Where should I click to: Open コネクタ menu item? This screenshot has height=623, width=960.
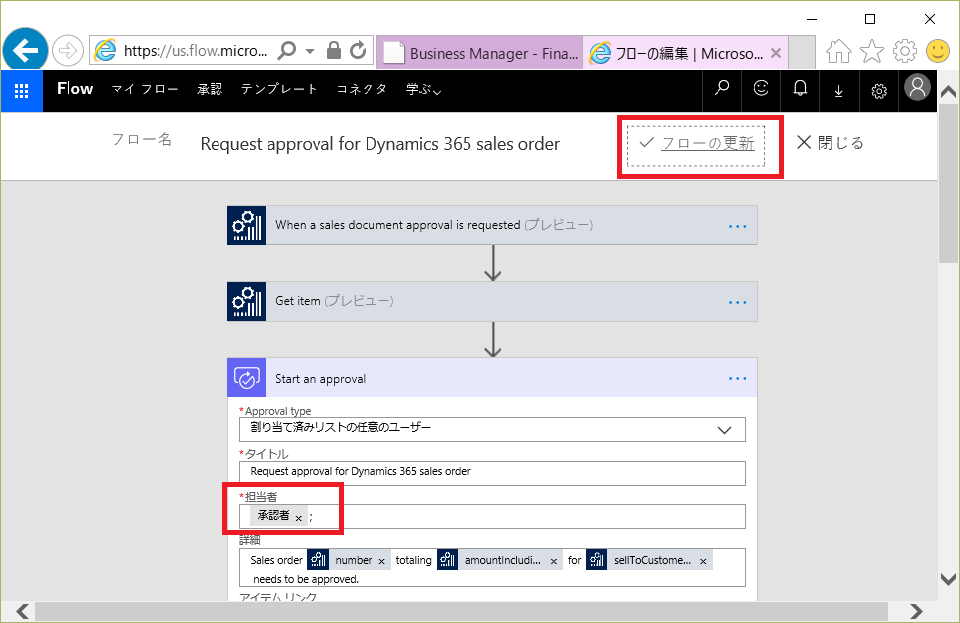pyautogui.click(x=362, y=89)
